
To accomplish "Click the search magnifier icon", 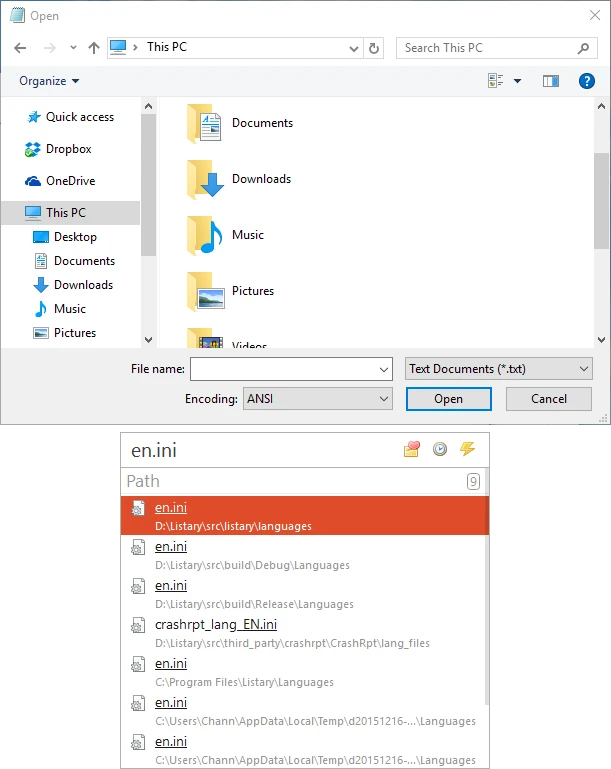I will click(x=584, y=47).
